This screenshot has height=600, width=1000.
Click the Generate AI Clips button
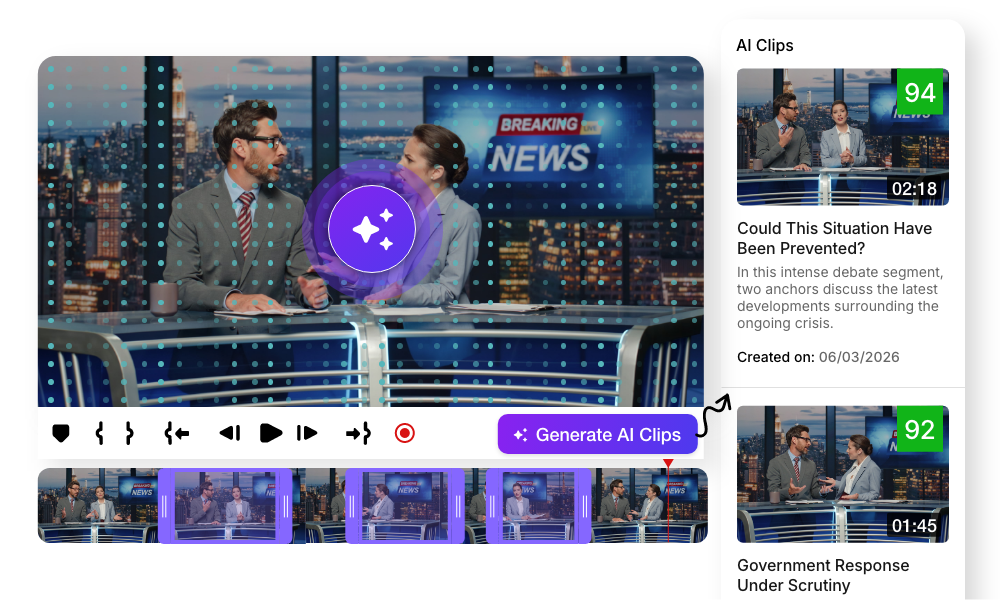(x=597, y=434)
